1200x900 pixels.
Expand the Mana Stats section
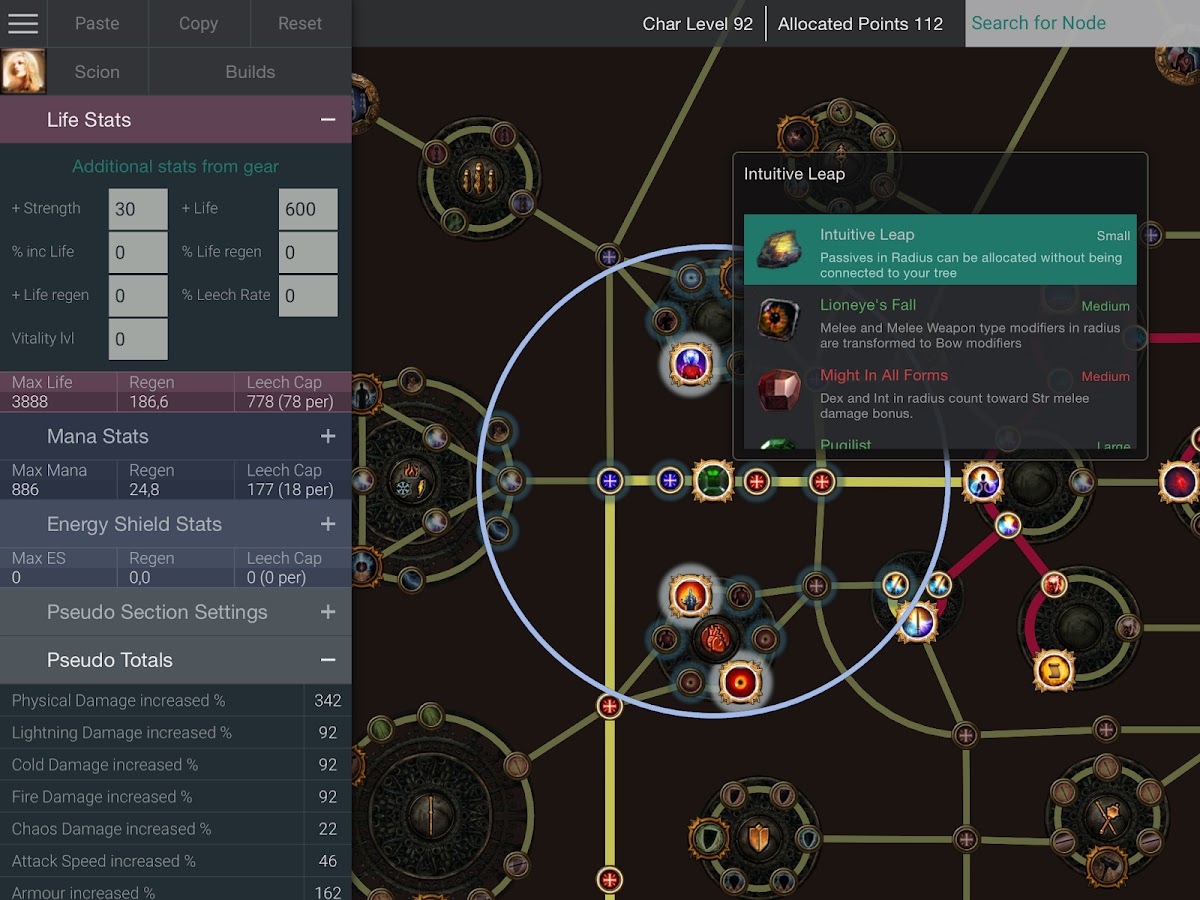tap(327, 437)
